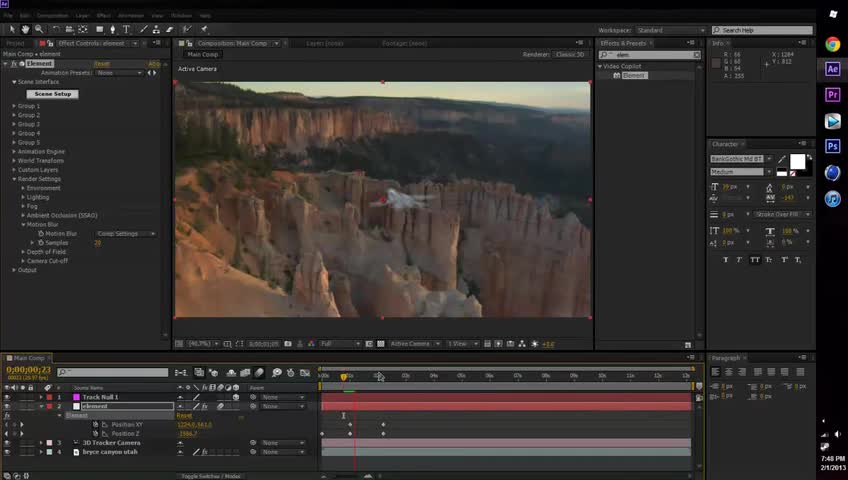Toggle visibility of 3D Tracker Camera layer
Viewport: 848px width, 480px height.
point(6,443)
